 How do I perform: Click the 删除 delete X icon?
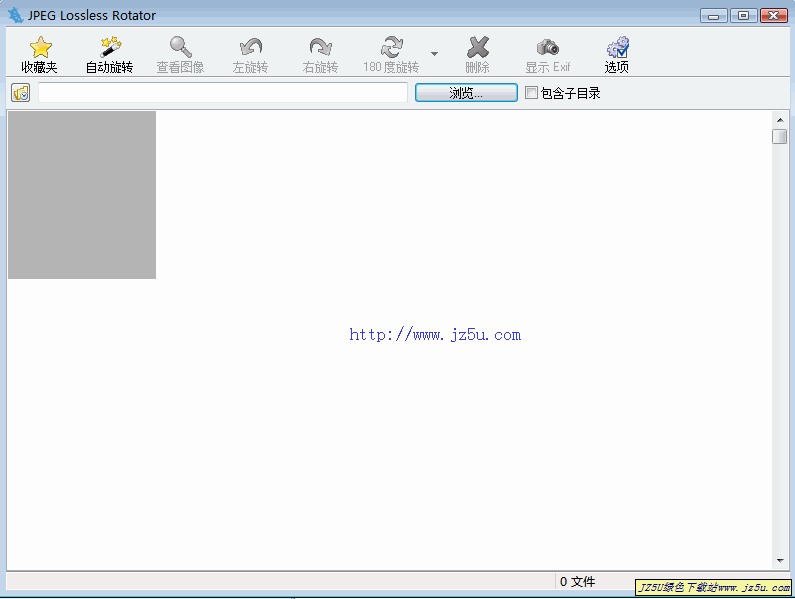point(478,47)
